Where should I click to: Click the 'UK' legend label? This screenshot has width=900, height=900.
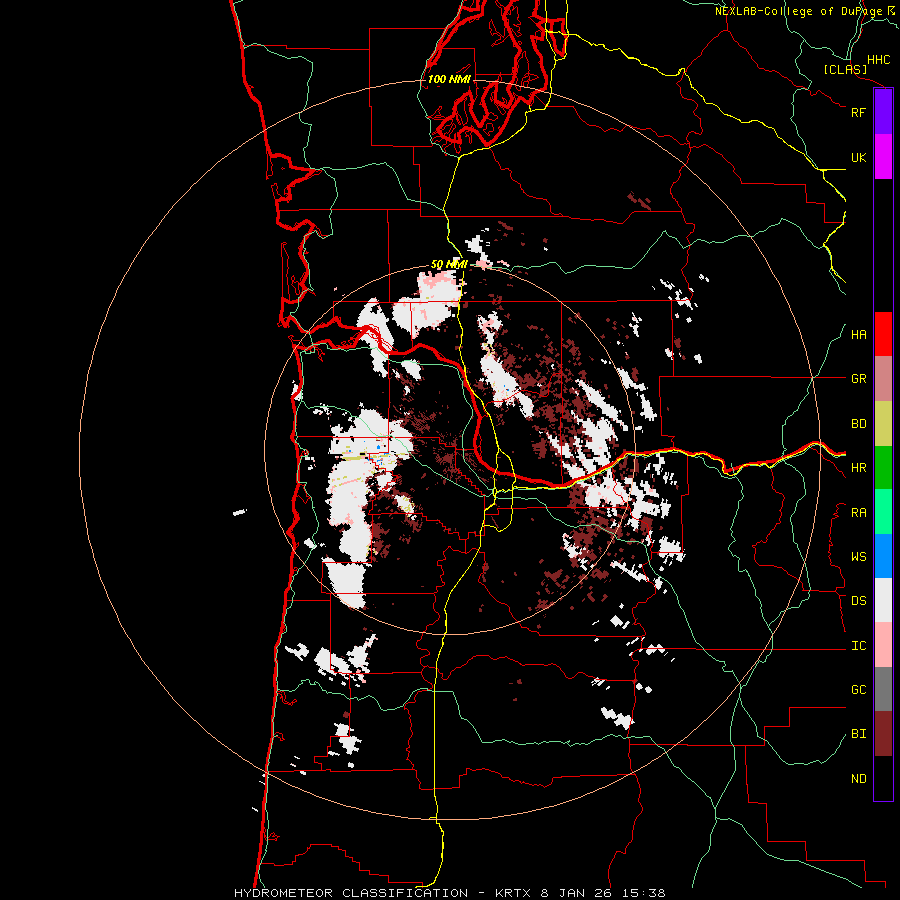pyautogui.click(x=859, y=157)
